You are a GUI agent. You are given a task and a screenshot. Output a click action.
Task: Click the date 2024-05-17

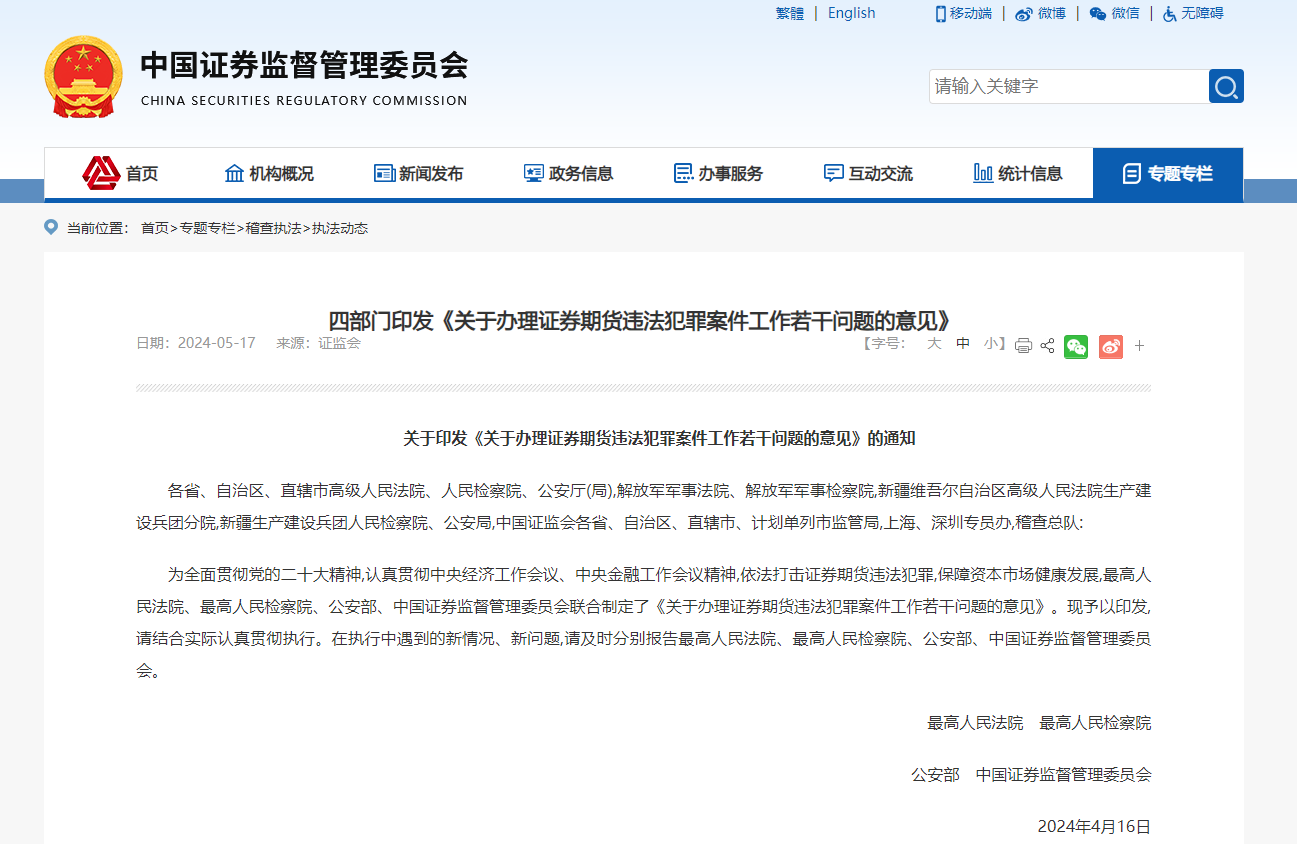(216, 343)
